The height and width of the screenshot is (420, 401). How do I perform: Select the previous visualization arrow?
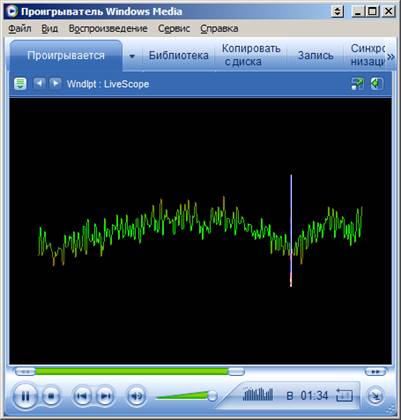pos(39,83)
